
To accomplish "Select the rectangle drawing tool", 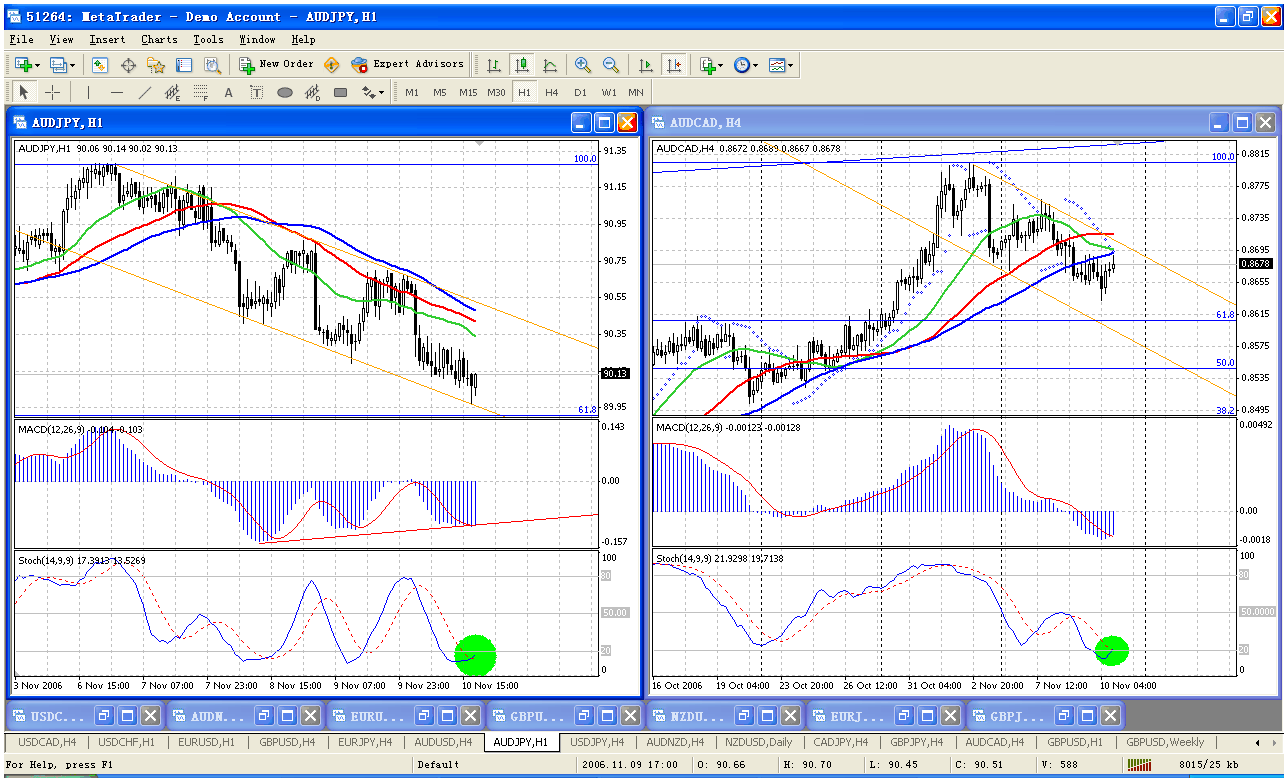I will click(341, 93).
